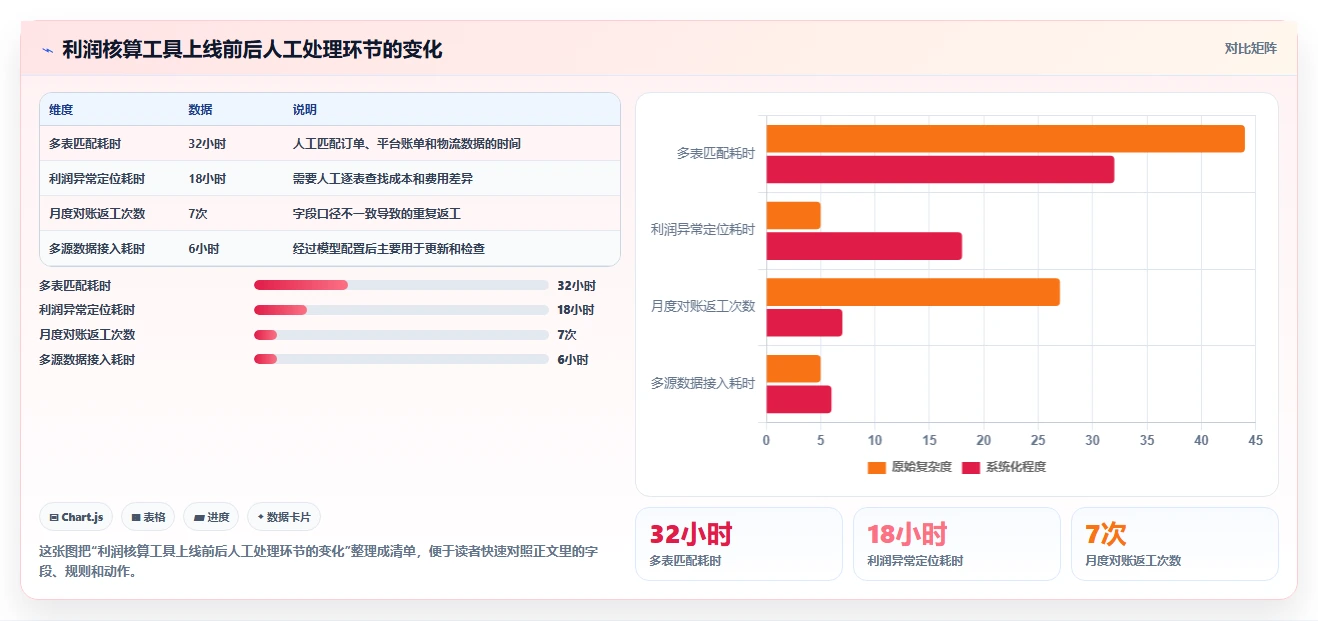This screenshot has height=621, width=1318.
Task: Toggle the 原始复杂度 legend swatch
Action: click(877, 467)
